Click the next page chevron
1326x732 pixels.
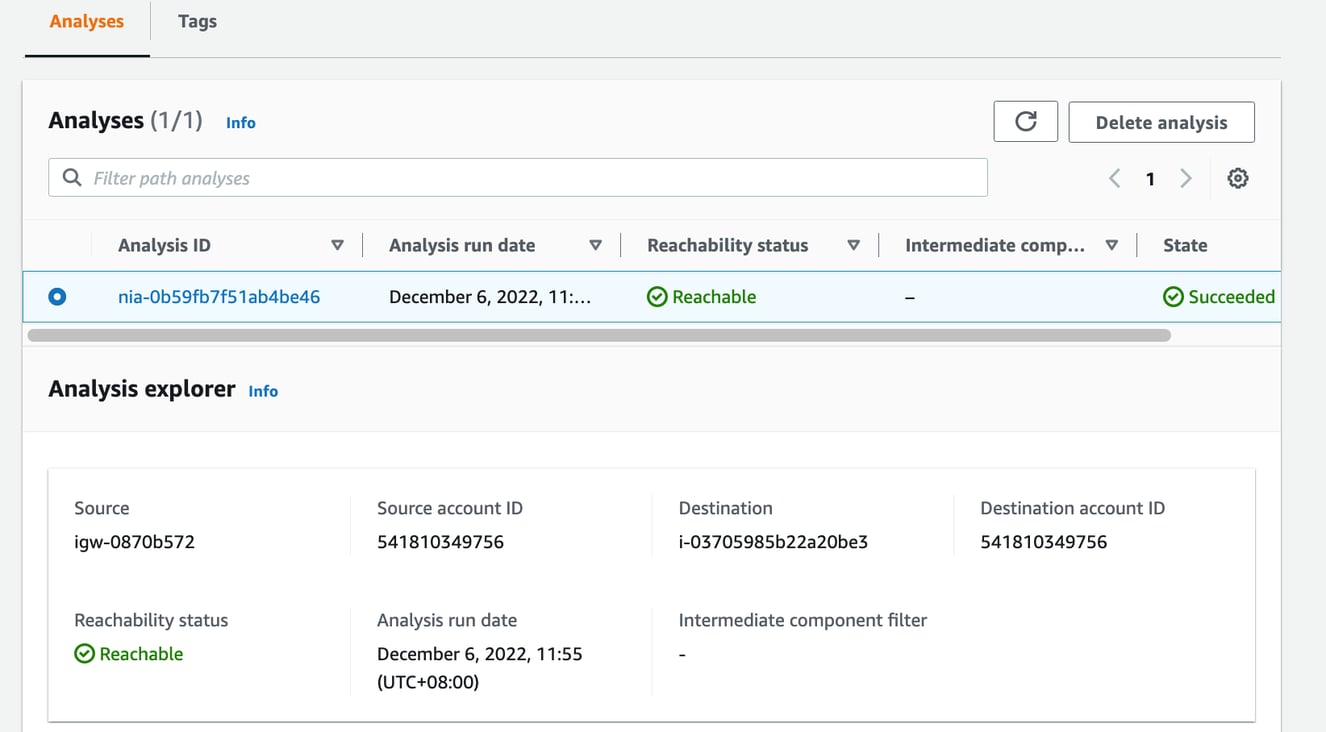(x=1186, y=177)
